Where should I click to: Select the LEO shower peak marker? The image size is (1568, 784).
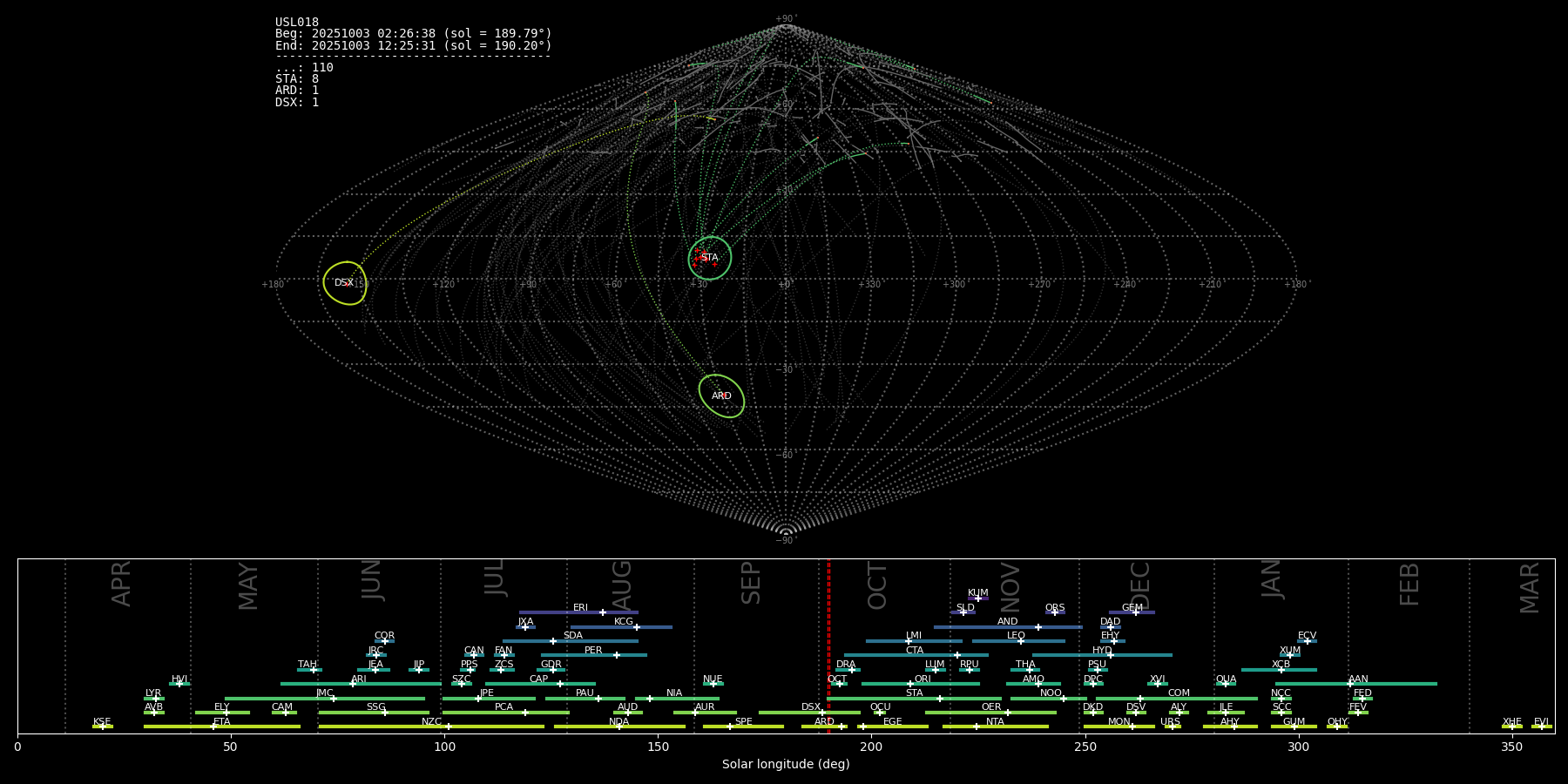(1021, 641)
